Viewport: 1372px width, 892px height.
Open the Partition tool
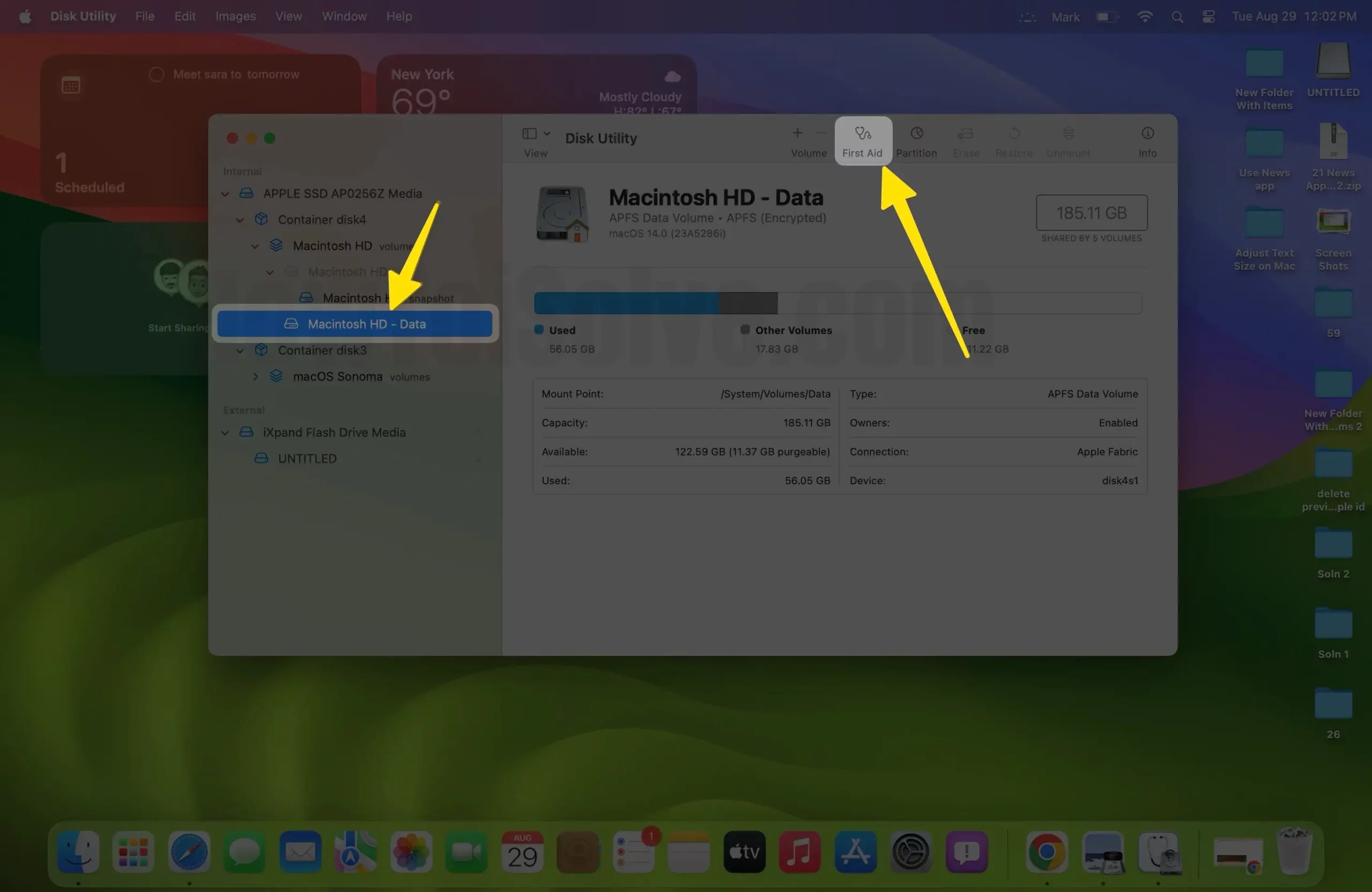tap(916, 140)
